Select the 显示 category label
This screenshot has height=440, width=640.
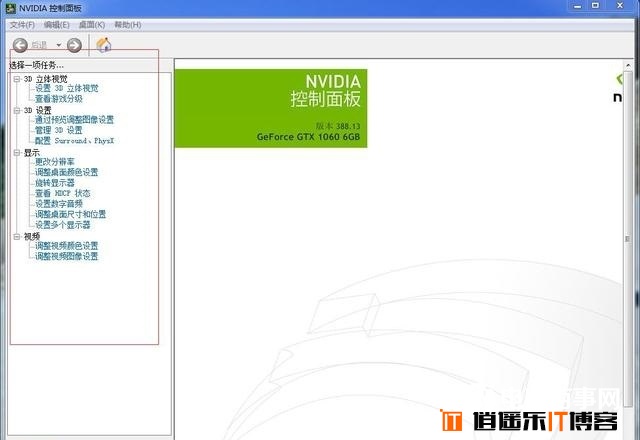[32, 153]
